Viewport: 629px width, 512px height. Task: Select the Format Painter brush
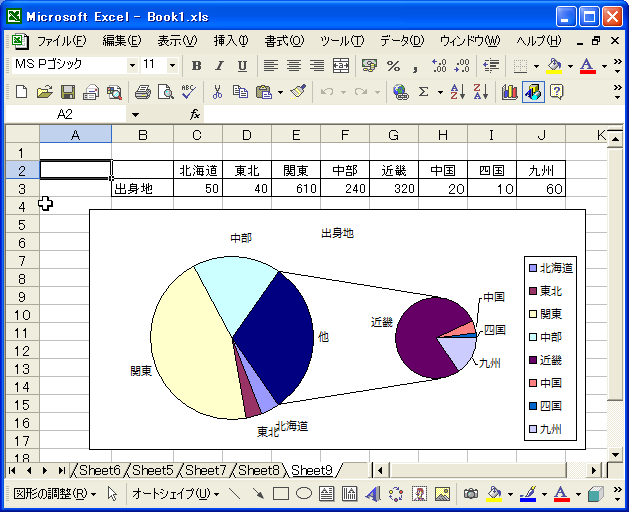tap(298, 92)
